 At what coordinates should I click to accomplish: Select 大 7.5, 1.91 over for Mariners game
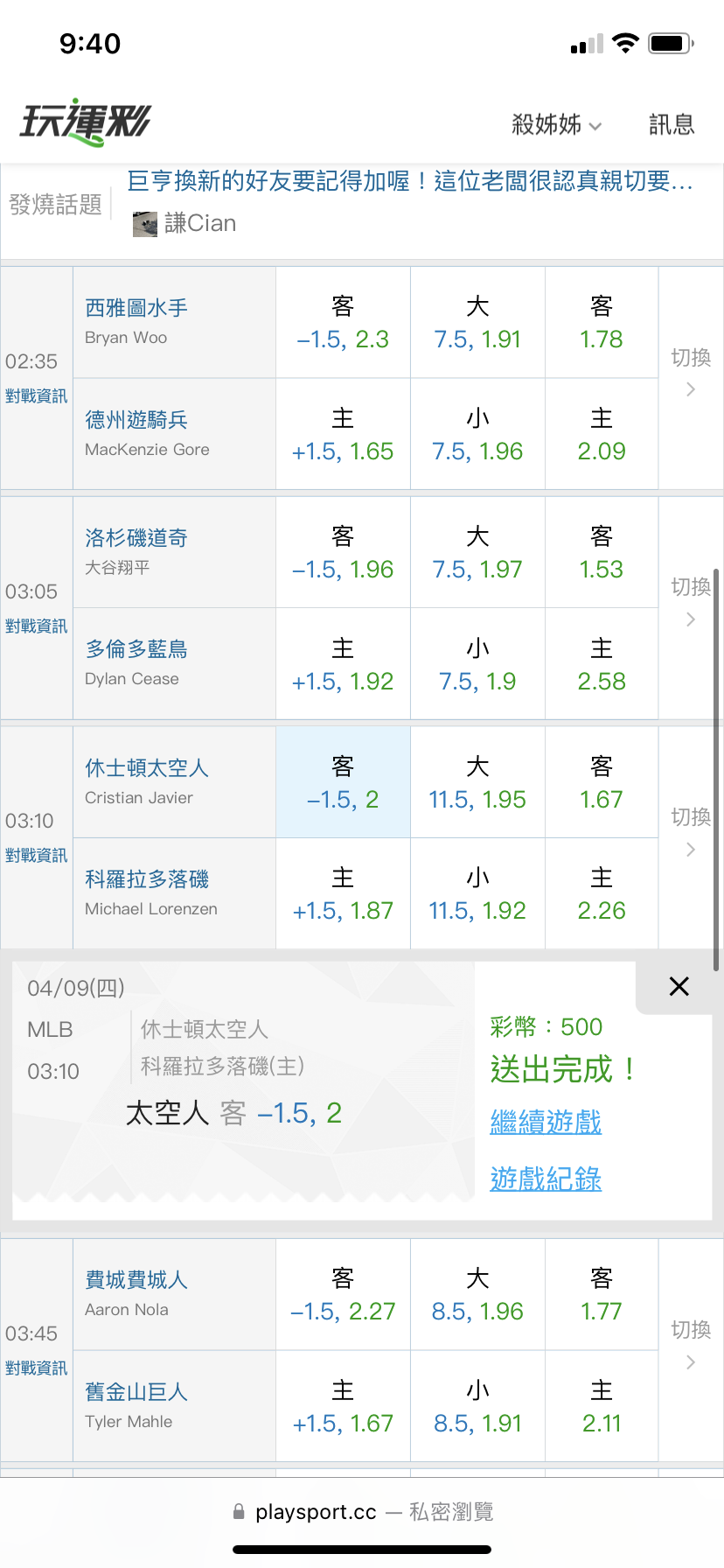[477, 323]
